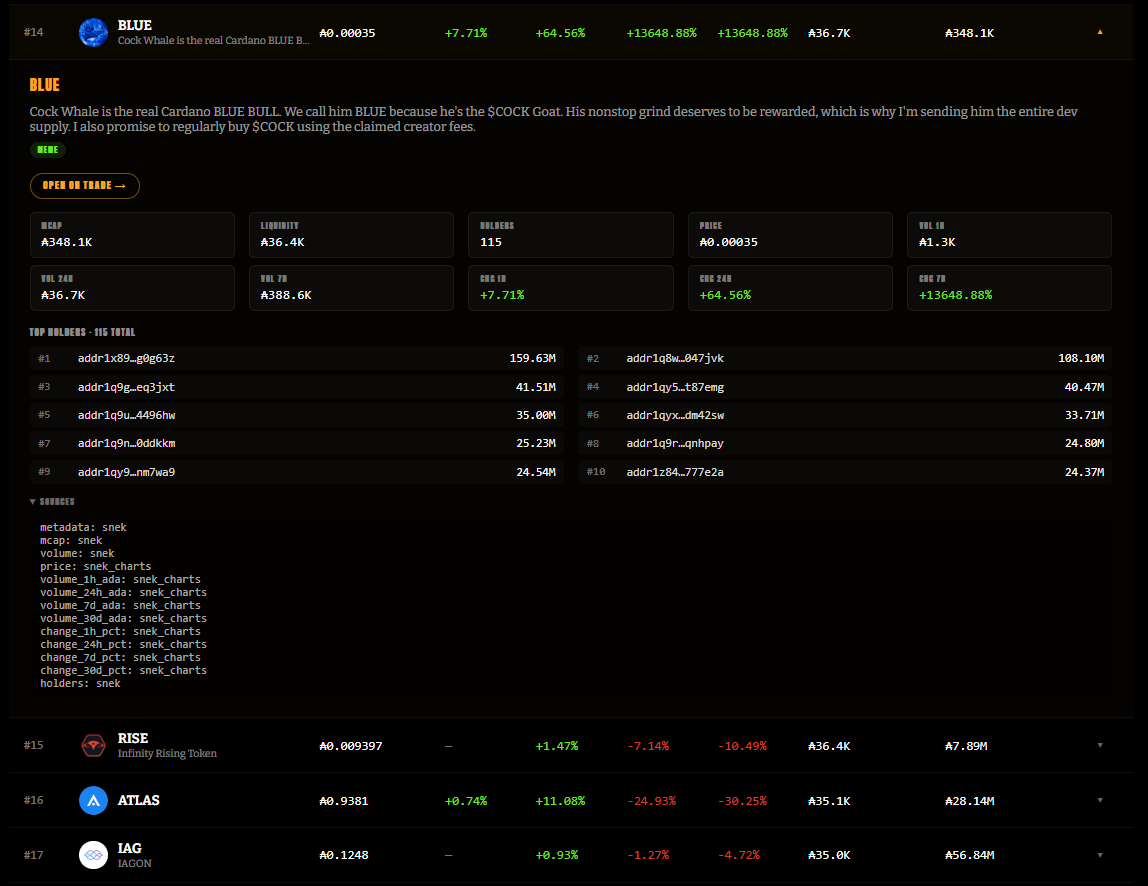The height and width of the screenshot is (886, 1148).
Task: Click the ATLAS token blue logo
Action: (x=93, y=800)
